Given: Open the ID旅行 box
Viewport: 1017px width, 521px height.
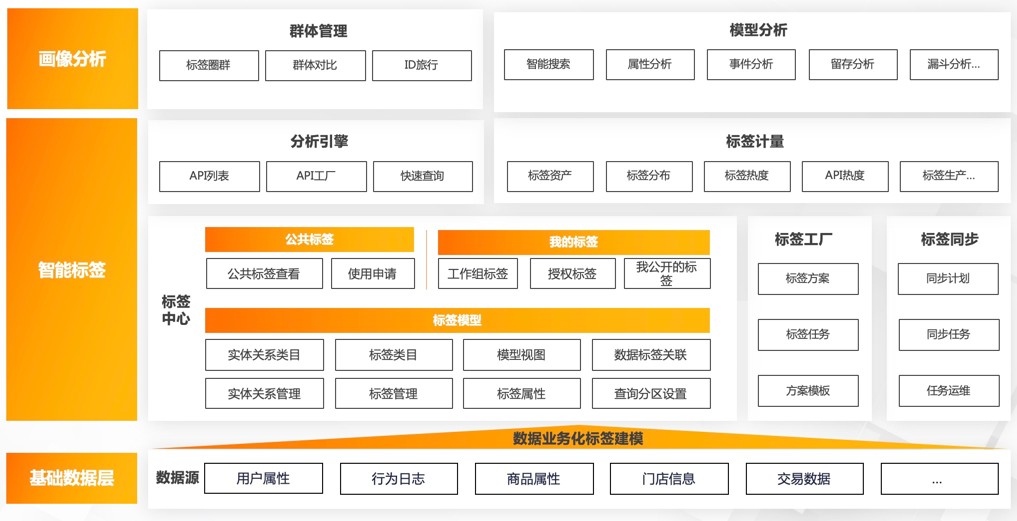Looking at the screenshot, I should point(422,66).
